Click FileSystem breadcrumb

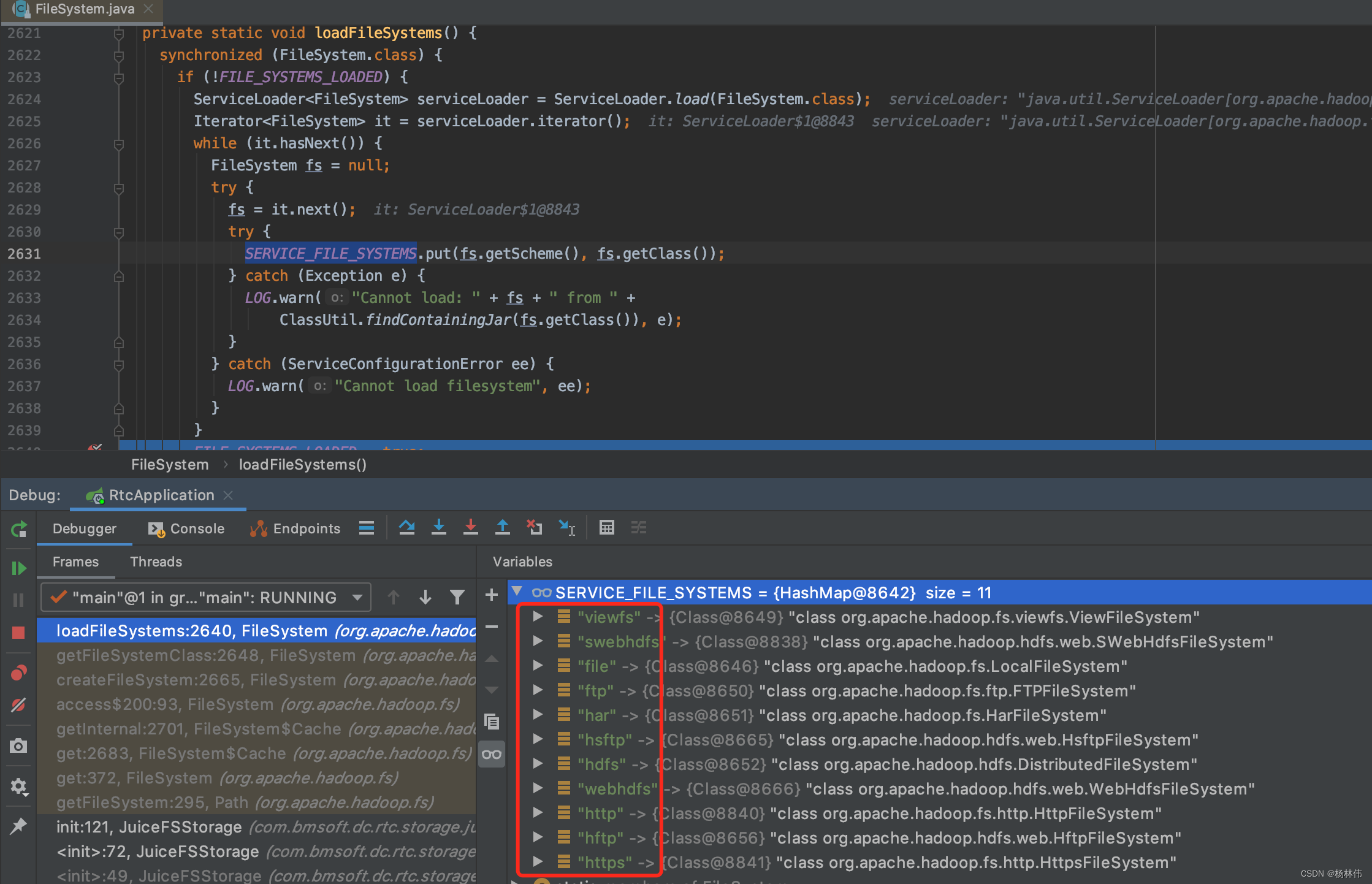tap(170, 465)
